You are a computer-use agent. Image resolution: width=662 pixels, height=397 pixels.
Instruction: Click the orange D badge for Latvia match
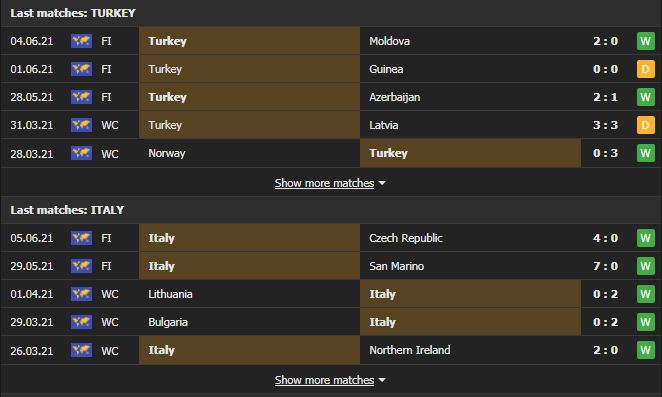(x=646, y=125)
